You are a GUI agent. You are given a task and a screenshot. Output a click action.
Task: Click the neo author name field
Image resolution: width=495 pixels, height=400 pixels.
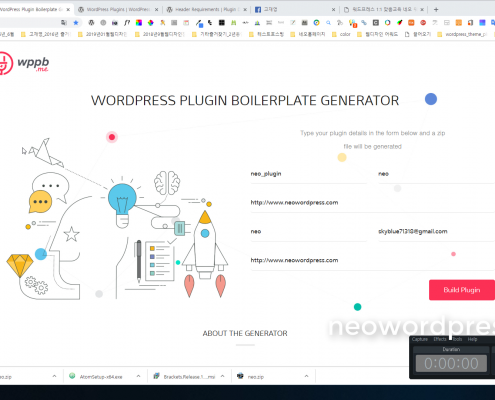(x=309, y=232)
